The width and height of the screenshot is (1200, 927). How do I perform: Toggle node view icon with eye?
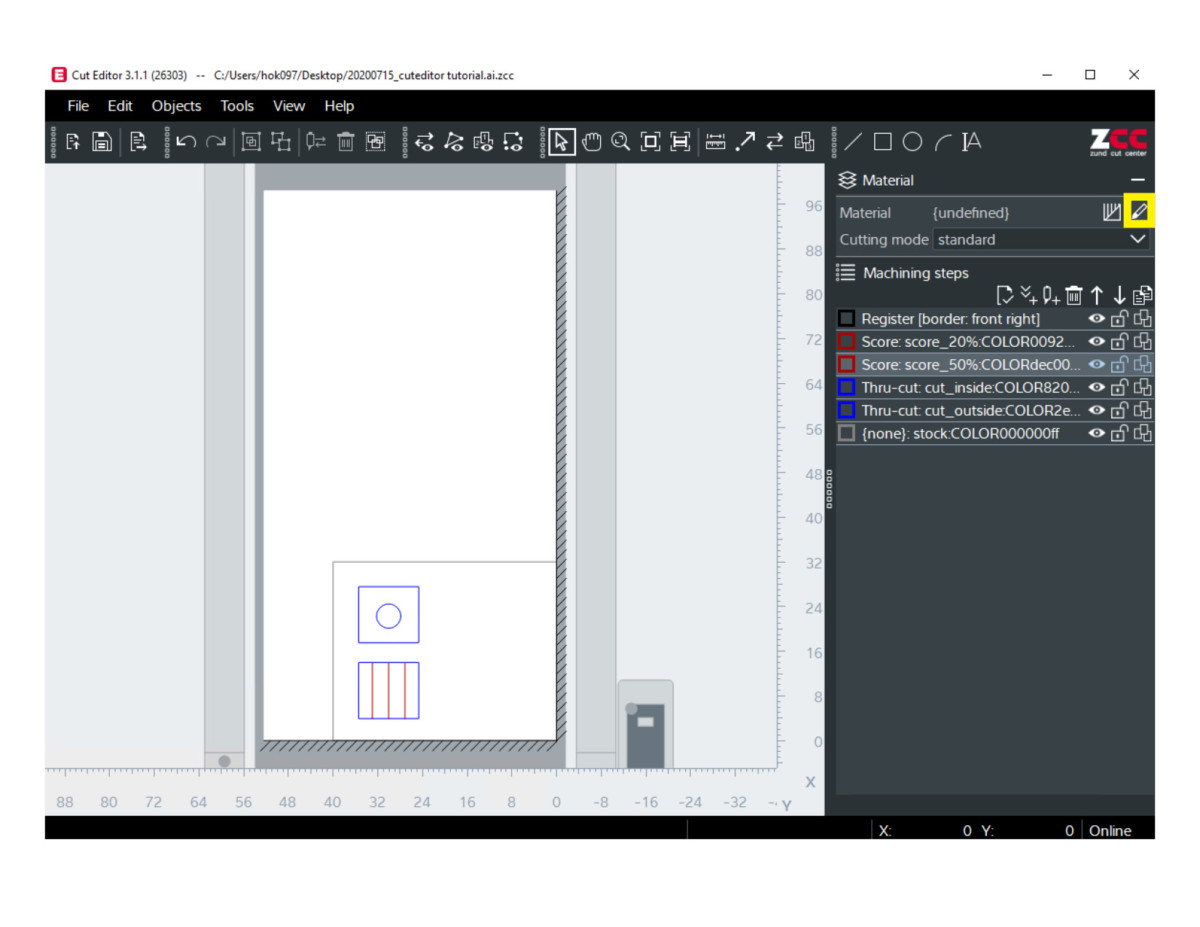(454, 142)
